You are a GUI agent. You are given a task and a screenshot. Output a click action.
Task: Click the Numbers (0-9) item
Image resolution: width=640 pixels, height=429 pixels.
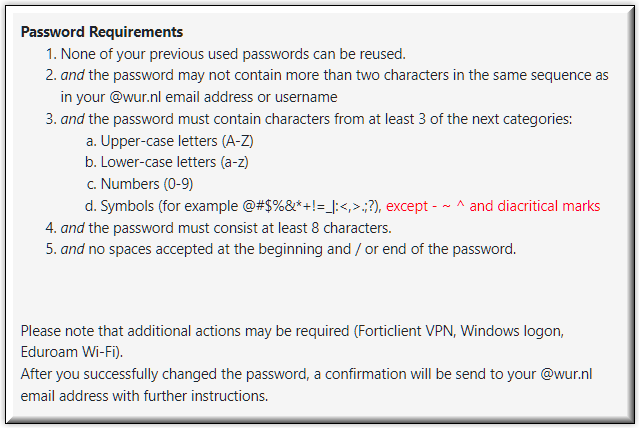tap(139, 184)
